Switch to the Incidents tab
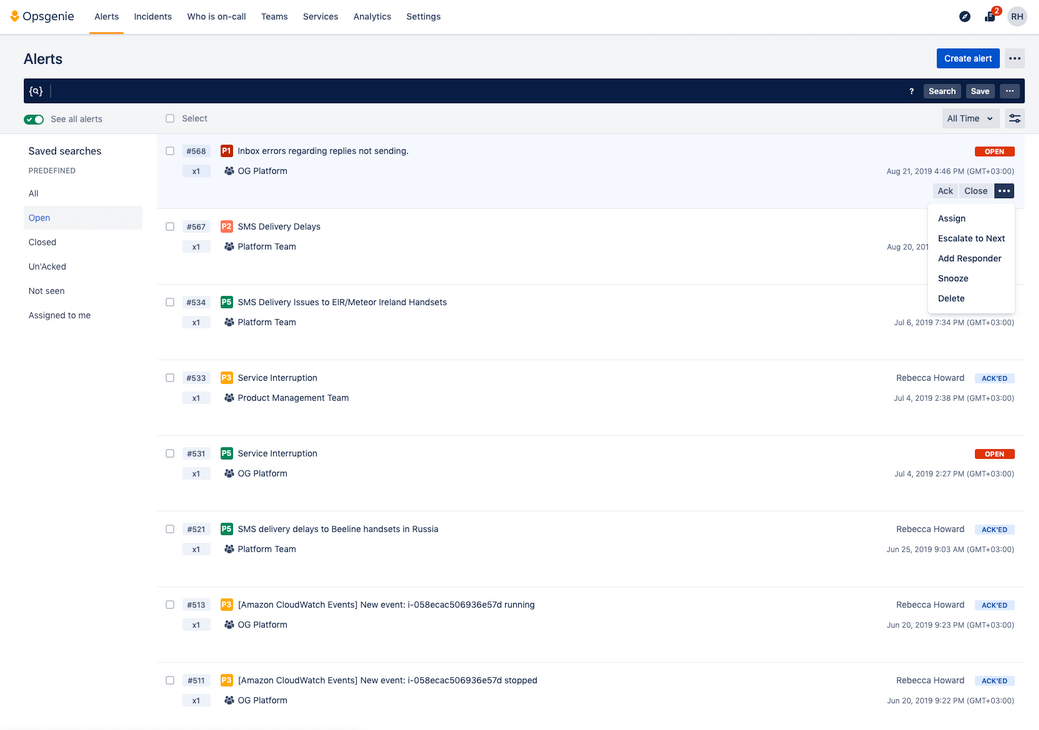This screenshot has height=730, width=1039. 153,17
